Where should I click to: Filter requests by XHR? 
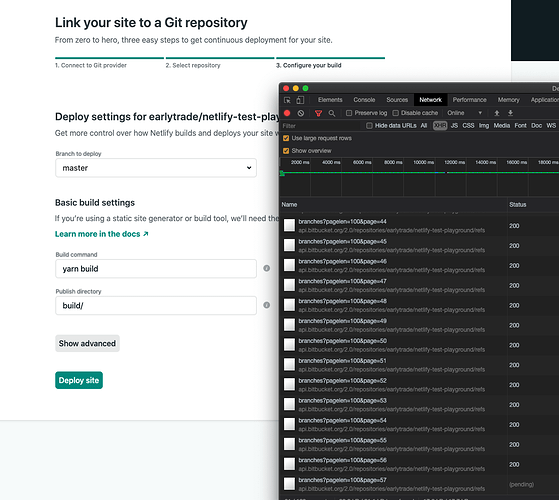pyautogui.click(x=440, y=125)
